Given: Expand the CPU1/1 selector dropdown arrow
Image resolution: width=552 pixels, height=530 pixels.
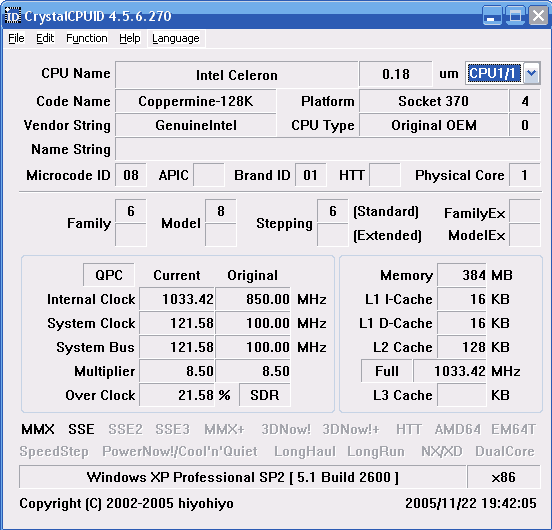Looking at the screenshot, I should (x=532, y=73).
